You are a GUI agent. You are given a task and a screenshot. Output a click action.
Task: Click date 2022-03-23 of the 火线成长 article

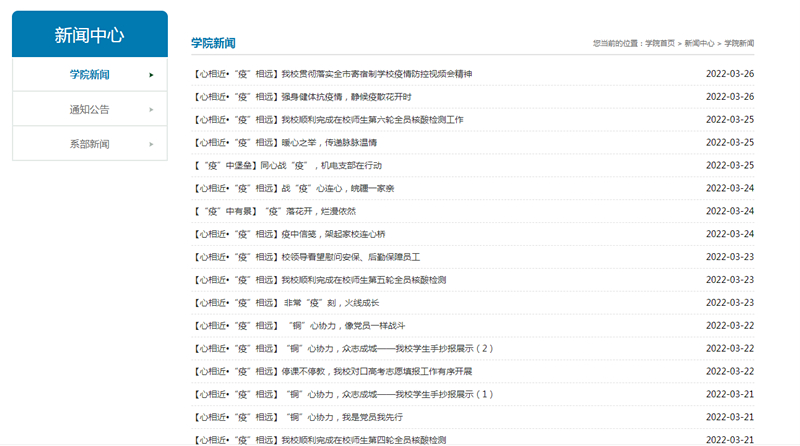(730, 303)
